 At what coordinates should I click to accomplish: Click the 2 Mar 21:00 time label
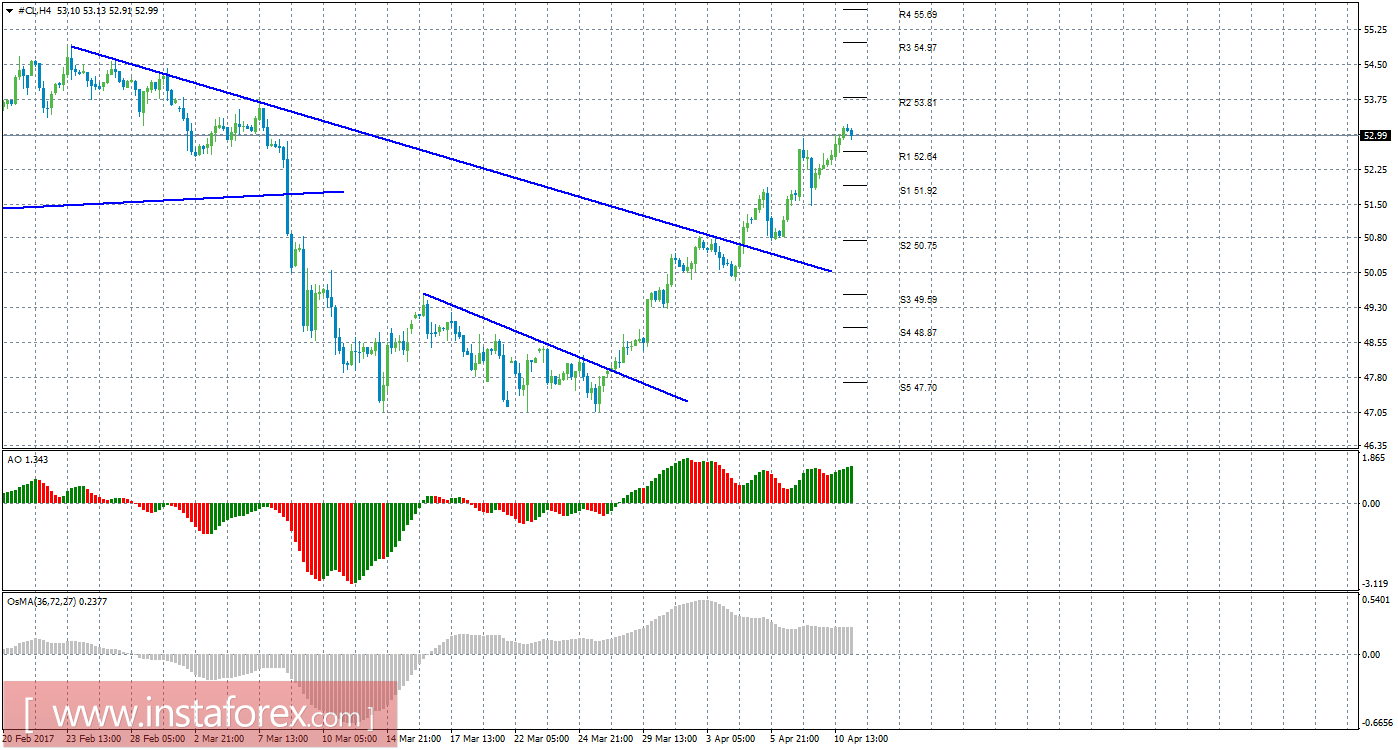(220, 740)
